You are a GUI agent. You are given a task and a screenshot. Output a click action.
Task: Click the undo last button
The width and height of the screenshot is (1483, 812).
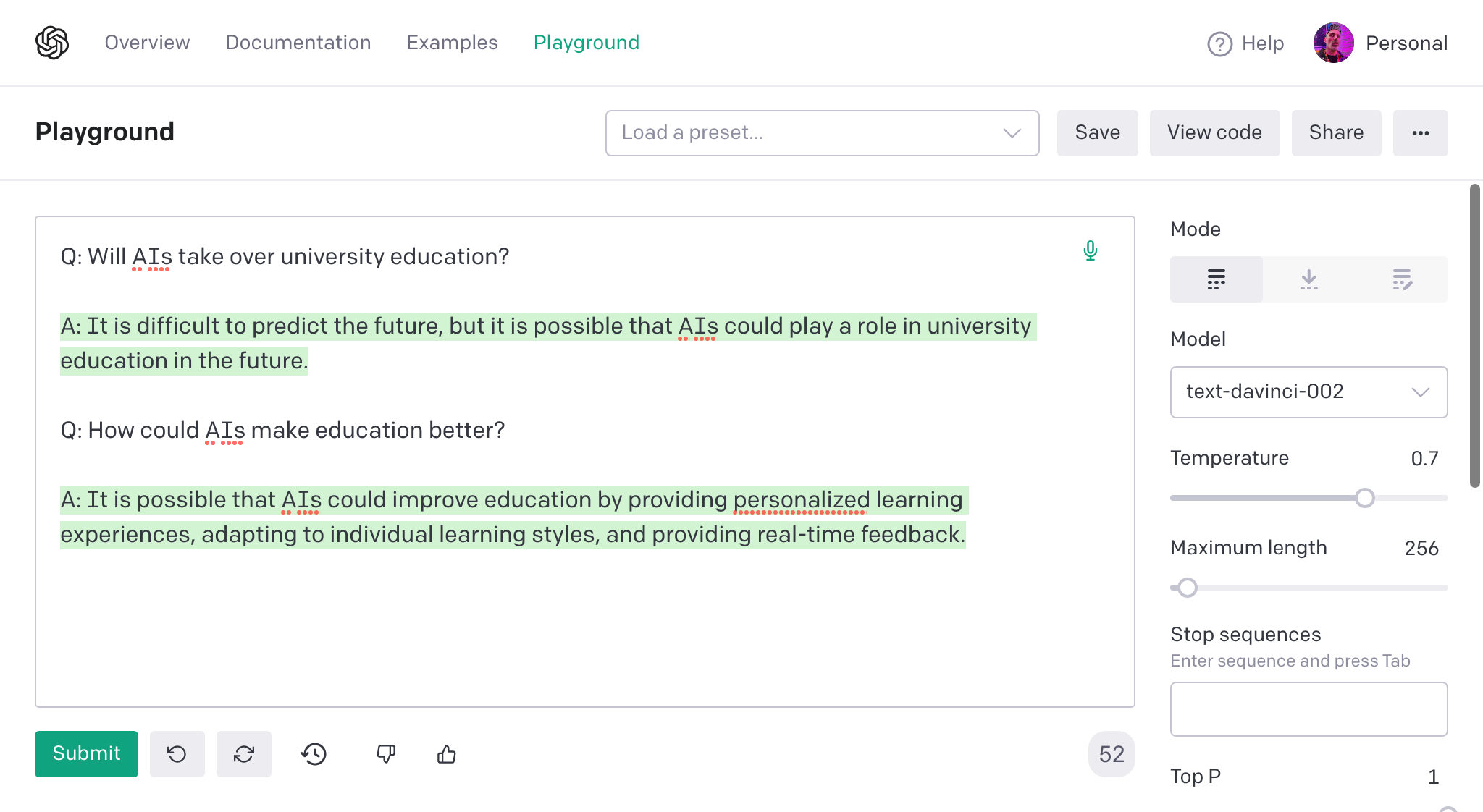177,754
